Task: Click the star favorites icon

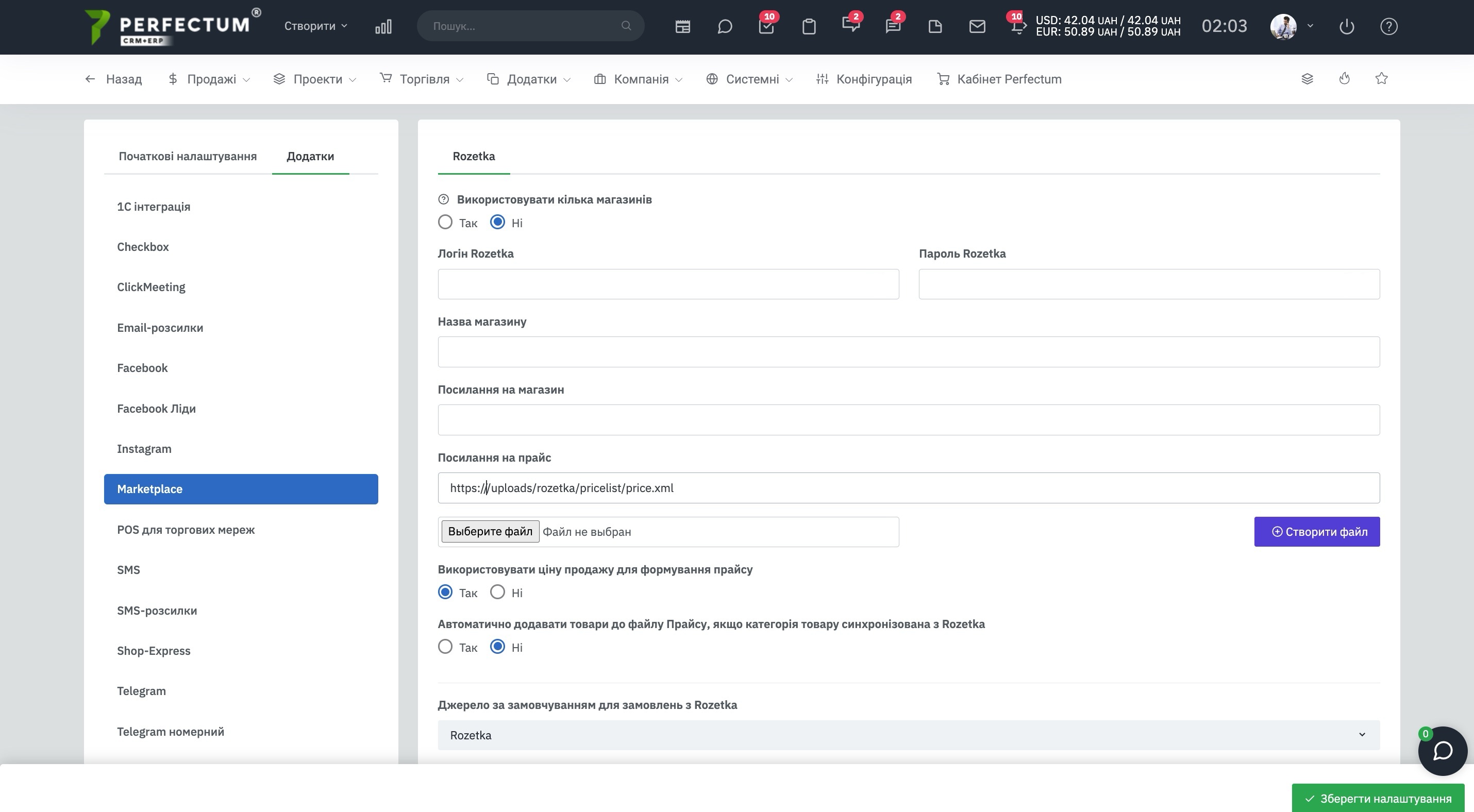Action: (1381, 78)
